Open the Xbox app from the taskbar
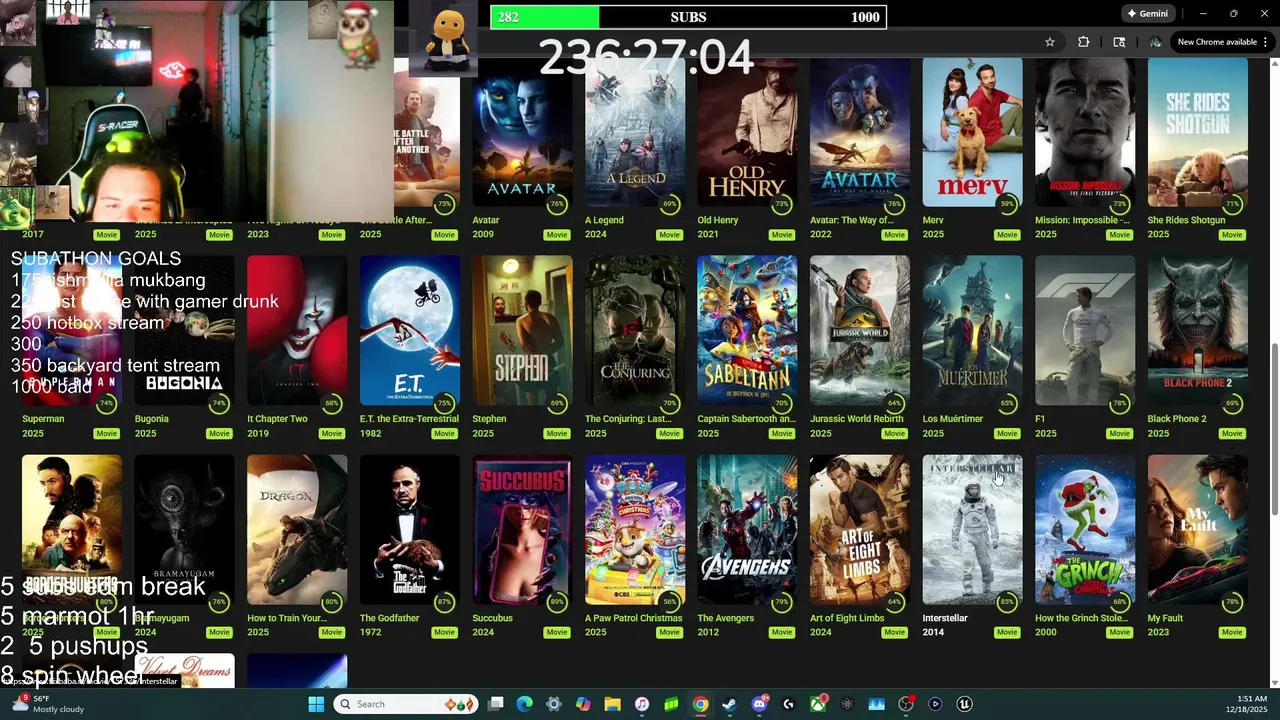This screenshot has height=720, width=1280. pos(818,704)
